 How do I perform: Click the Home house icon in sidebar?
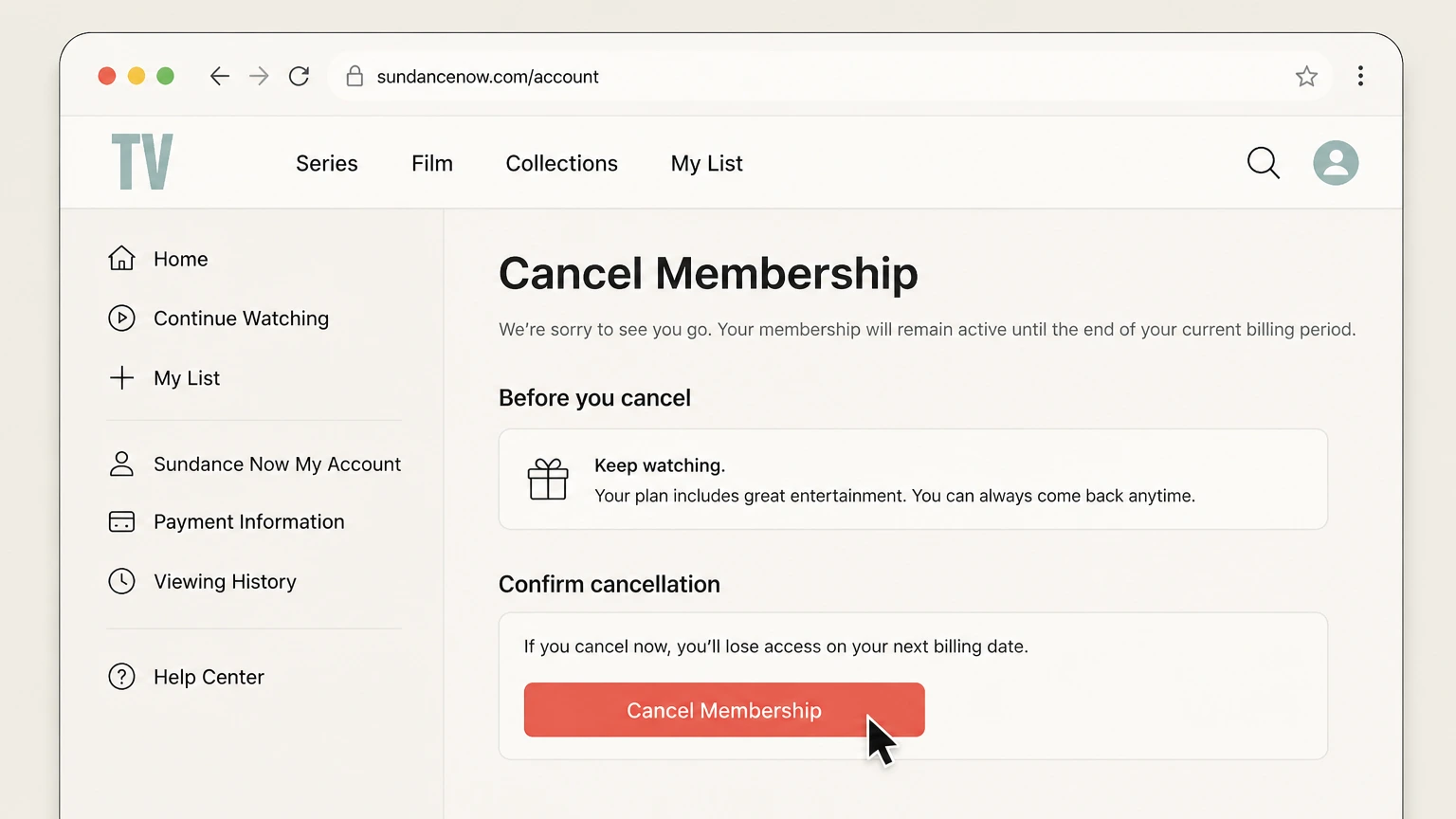click(121, 258)
